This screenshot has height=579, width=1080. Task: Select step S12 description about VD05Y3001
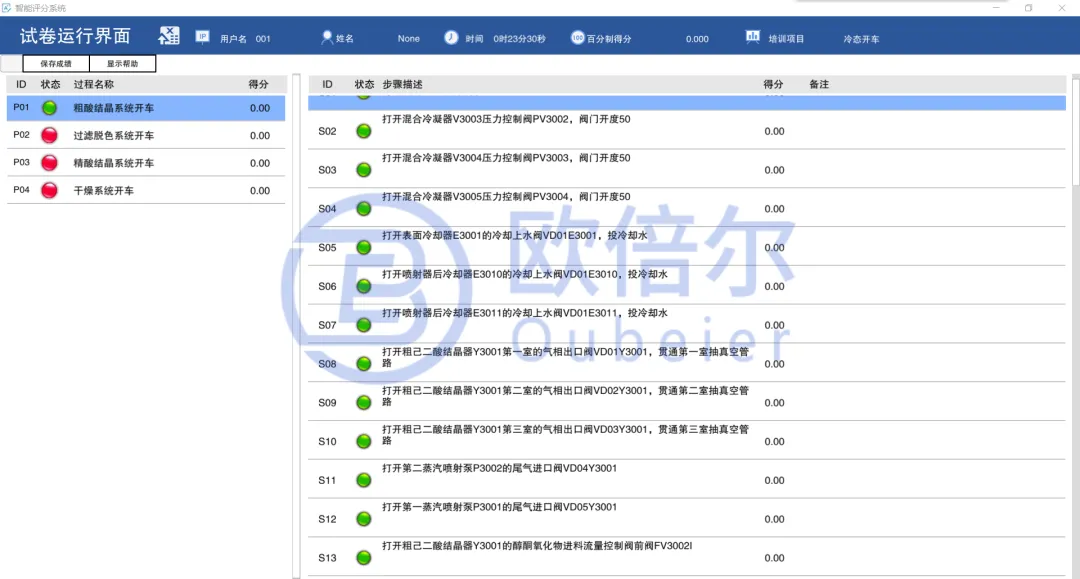click(499, 507)
